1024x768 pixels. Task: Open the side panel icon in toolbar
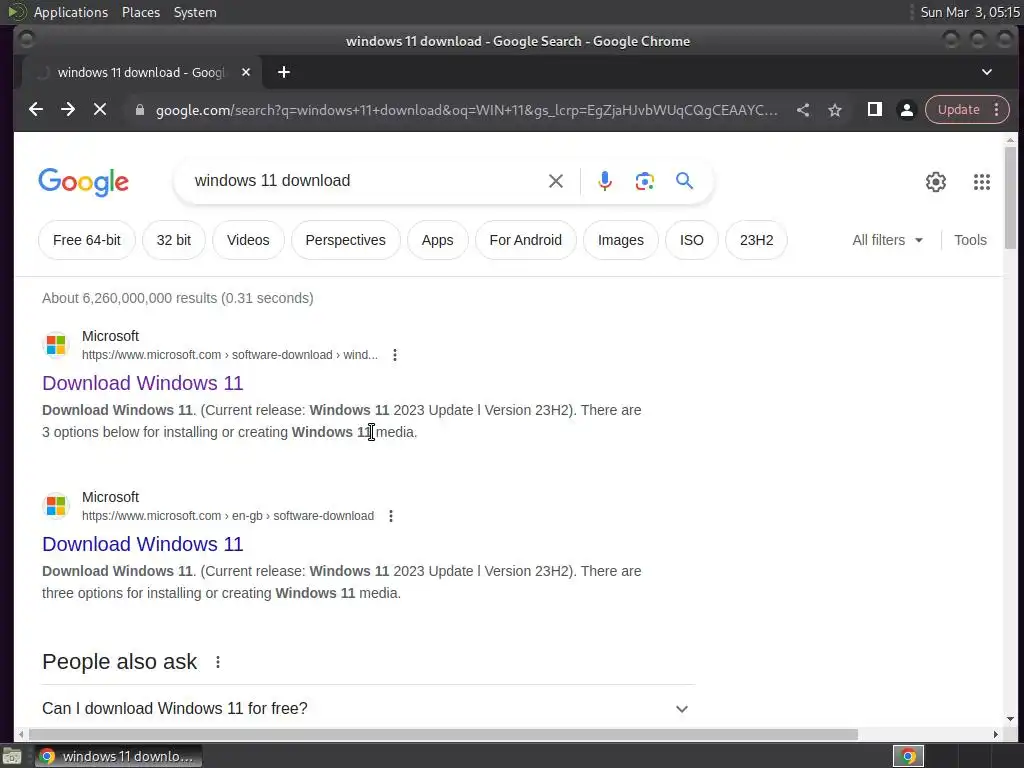874,110
